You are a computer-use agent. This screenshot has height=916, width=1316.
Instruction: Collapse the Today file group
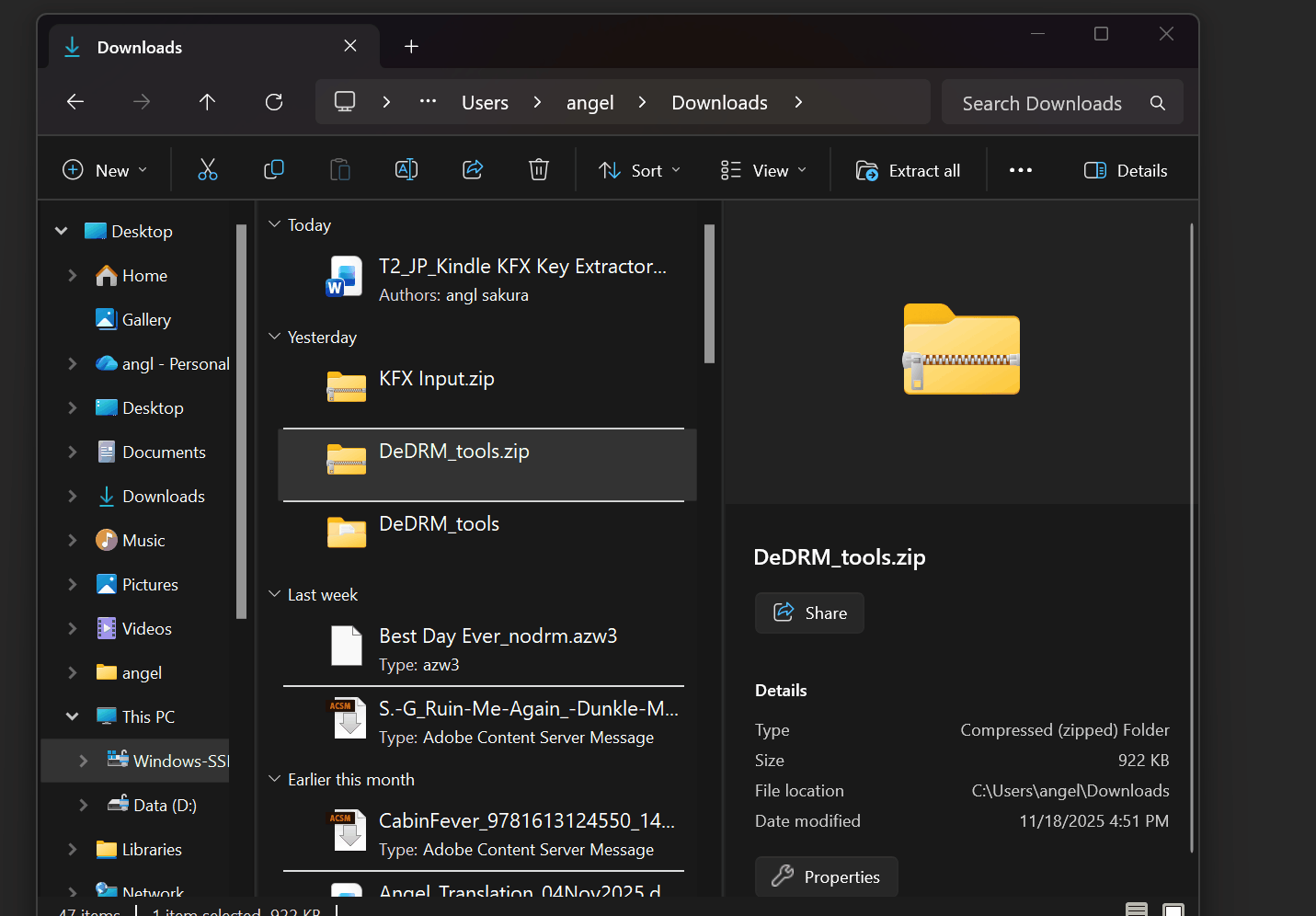coord(274,224)
